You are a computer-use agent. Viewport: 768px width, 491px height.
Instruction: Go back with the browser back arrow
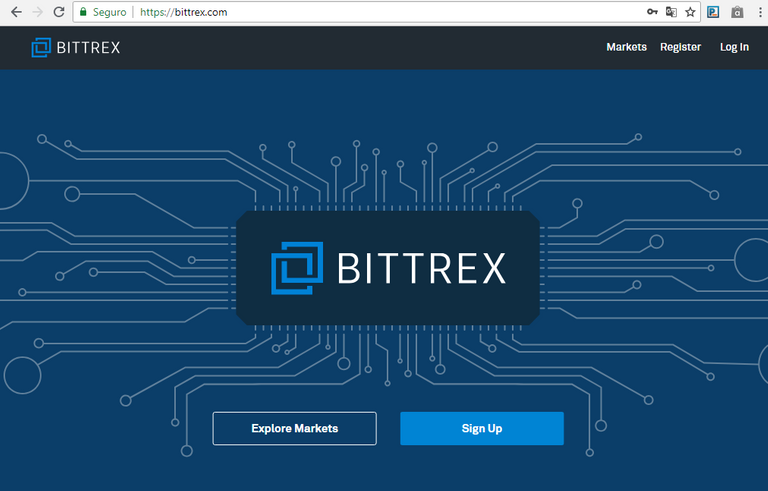(16, 12)
